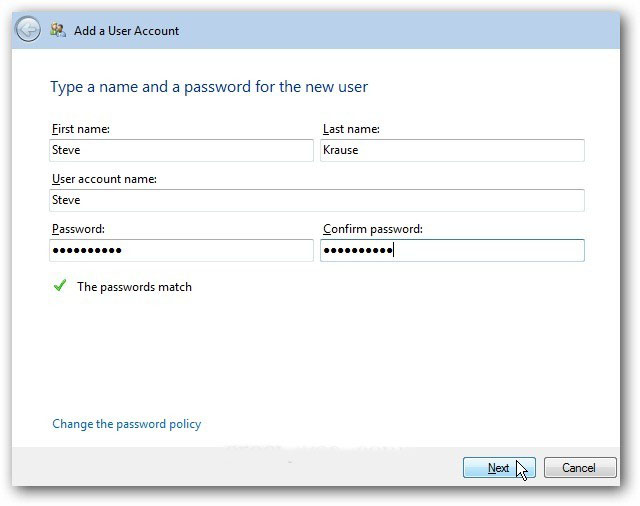Open the Change the password policy link

click(126, 424)
